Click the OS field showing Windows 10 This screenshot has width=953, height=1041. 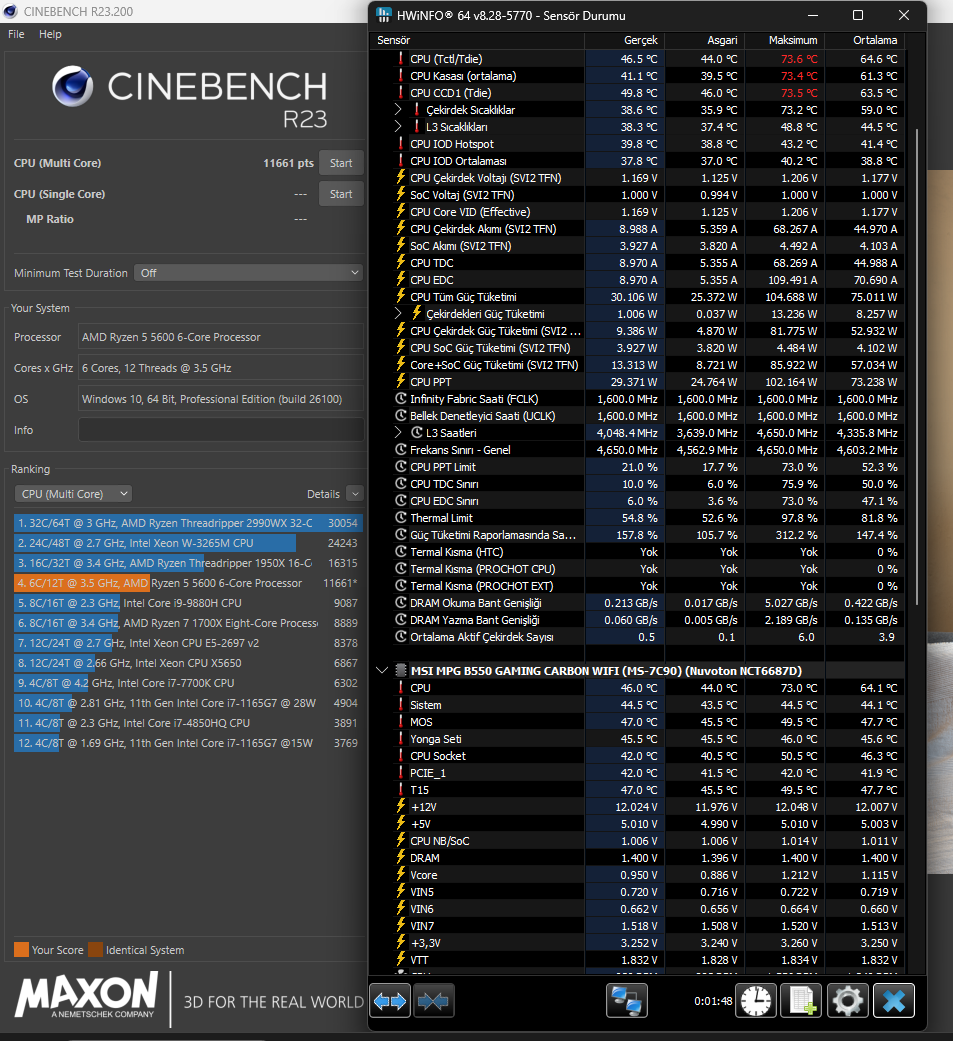(220, 399)
